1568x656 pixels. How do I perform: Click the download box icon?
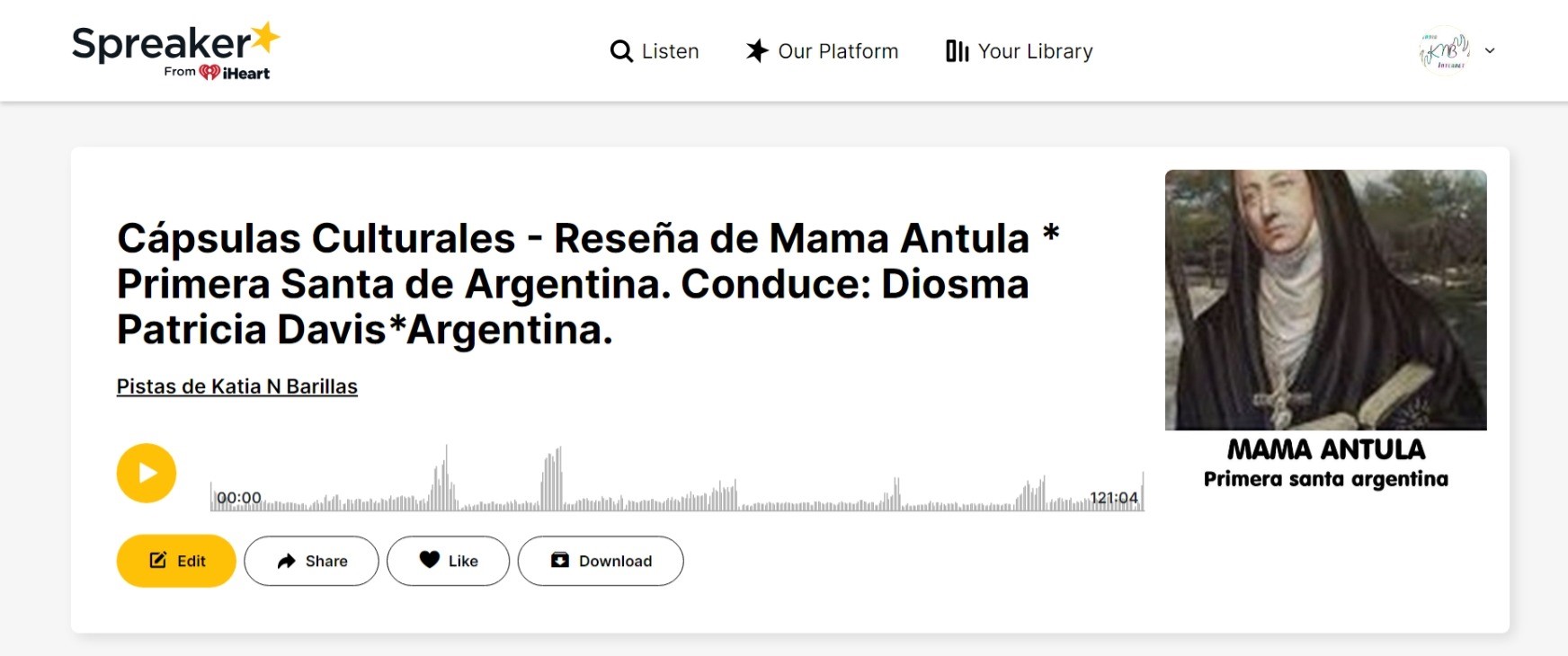coord(560,561)
